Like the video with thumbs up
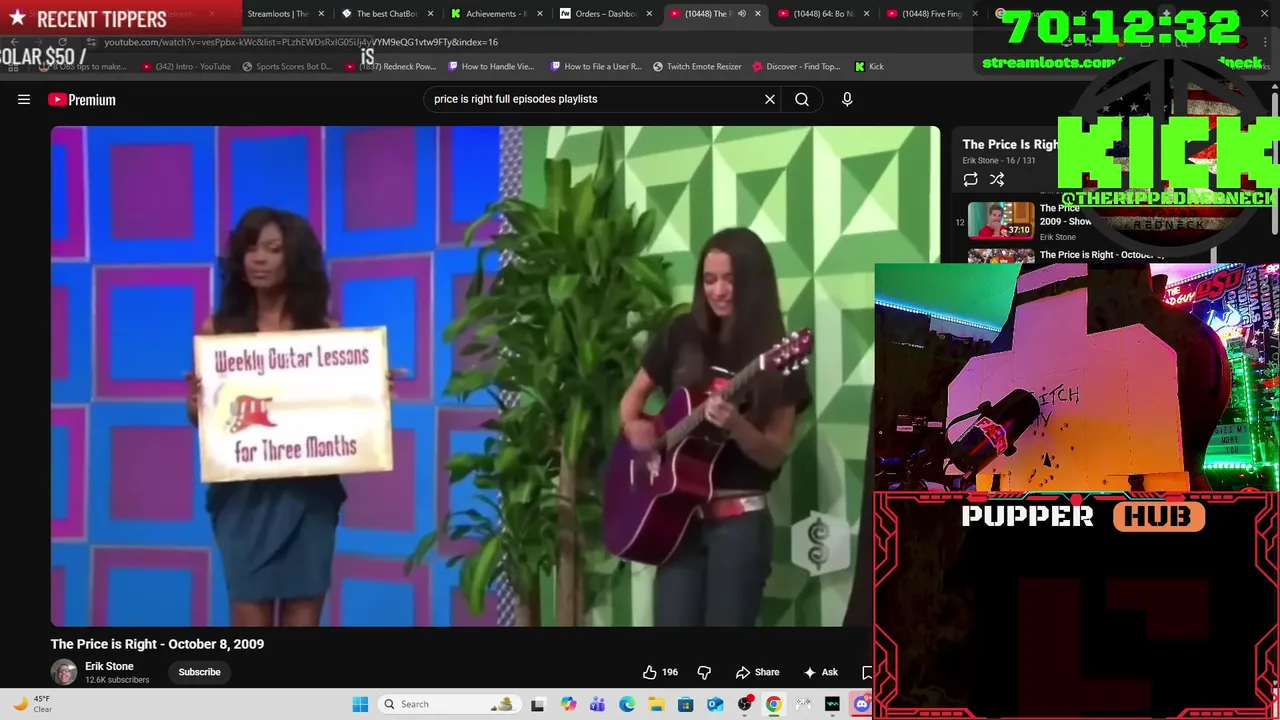Viewport: 1280px width, 720px height. point(660,672)
